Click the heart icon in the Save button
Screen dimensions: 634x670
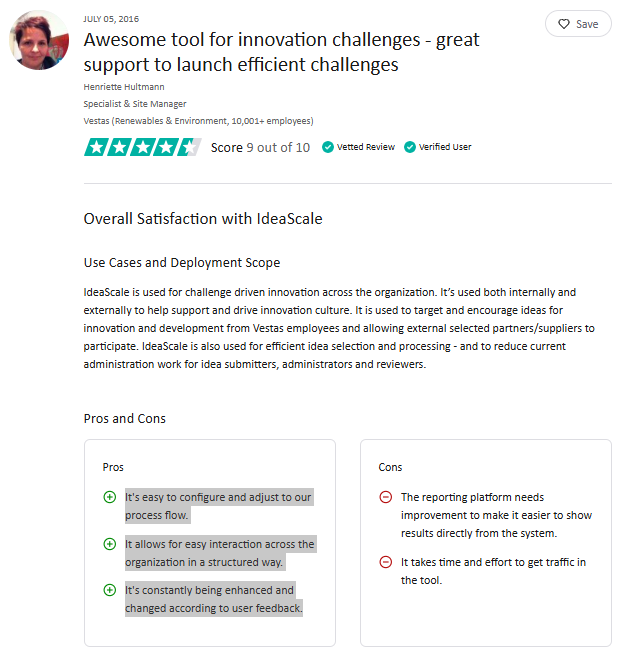click(x=564, y=24)
